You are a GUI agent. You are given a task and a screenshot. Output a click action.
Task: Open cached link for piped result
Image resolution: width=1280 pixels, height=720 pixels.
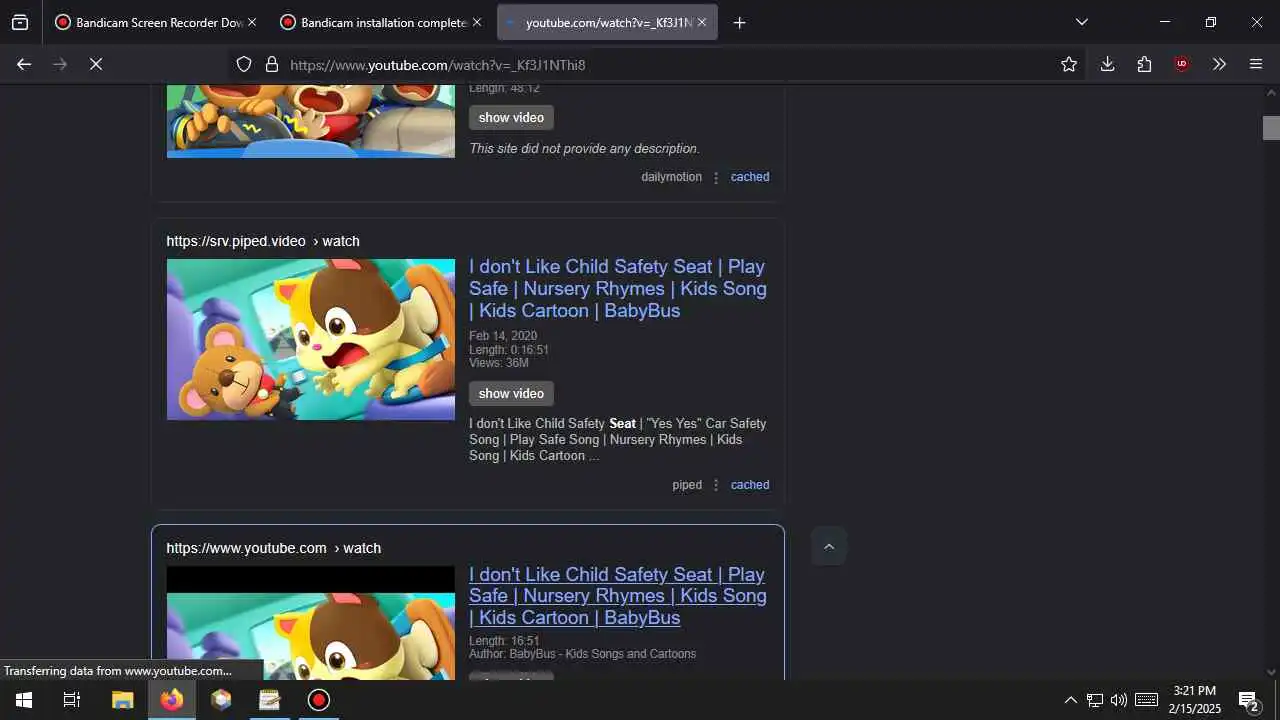tap(750, 485)
